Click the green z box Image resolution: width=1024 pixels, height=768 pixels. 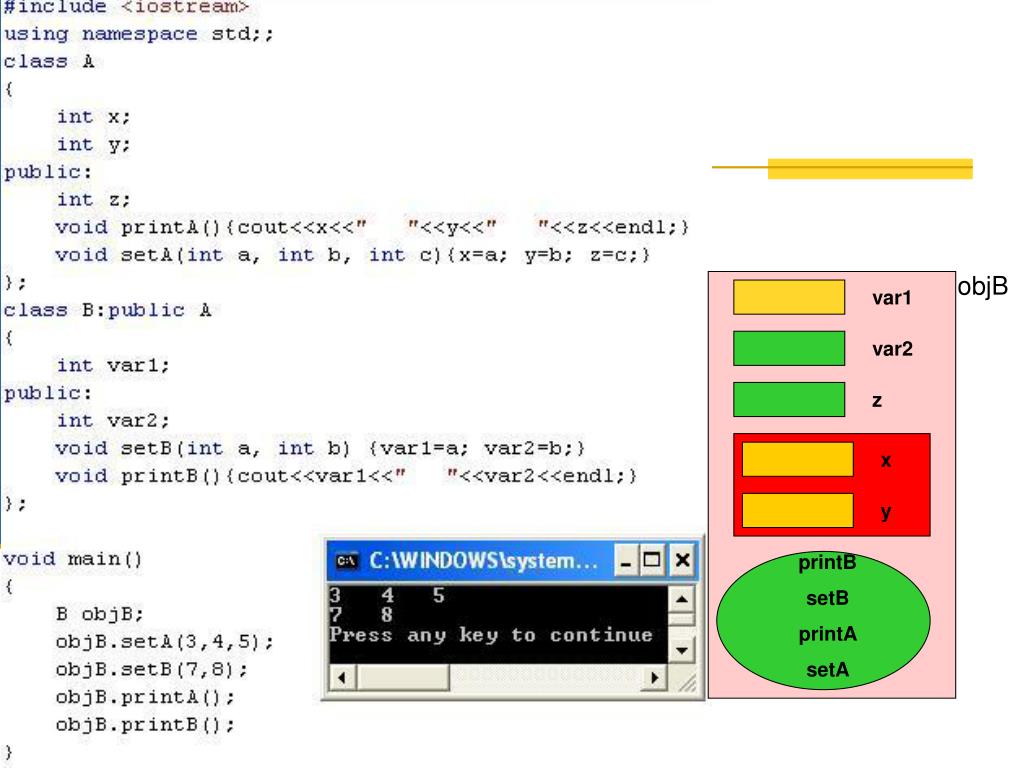click(x=789, y=400)
